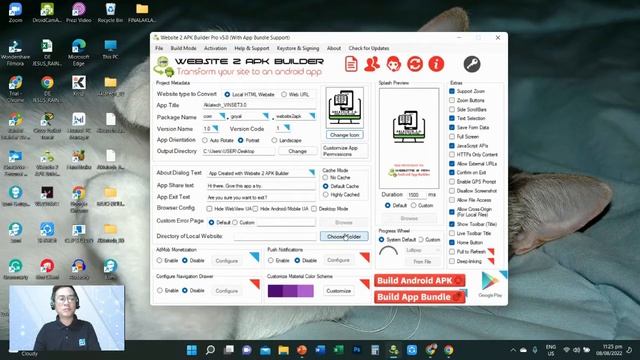Click the medium purple color swatch
Screen dimensions: 640x360
290,291
